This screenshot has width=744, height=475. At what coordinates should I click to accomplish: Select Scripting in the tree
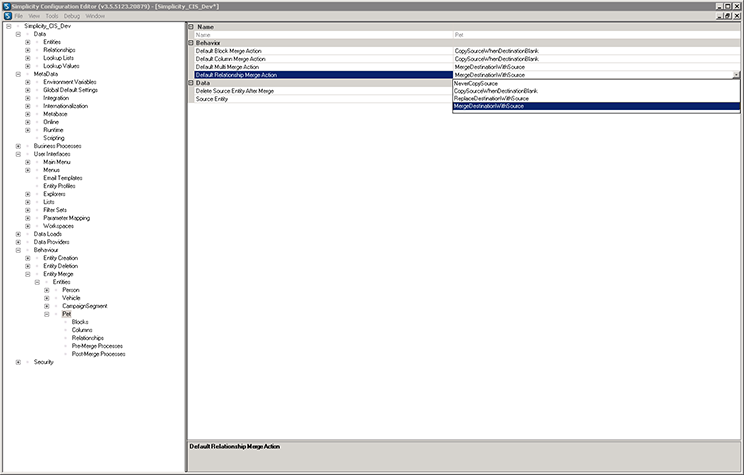click(54, 138)
